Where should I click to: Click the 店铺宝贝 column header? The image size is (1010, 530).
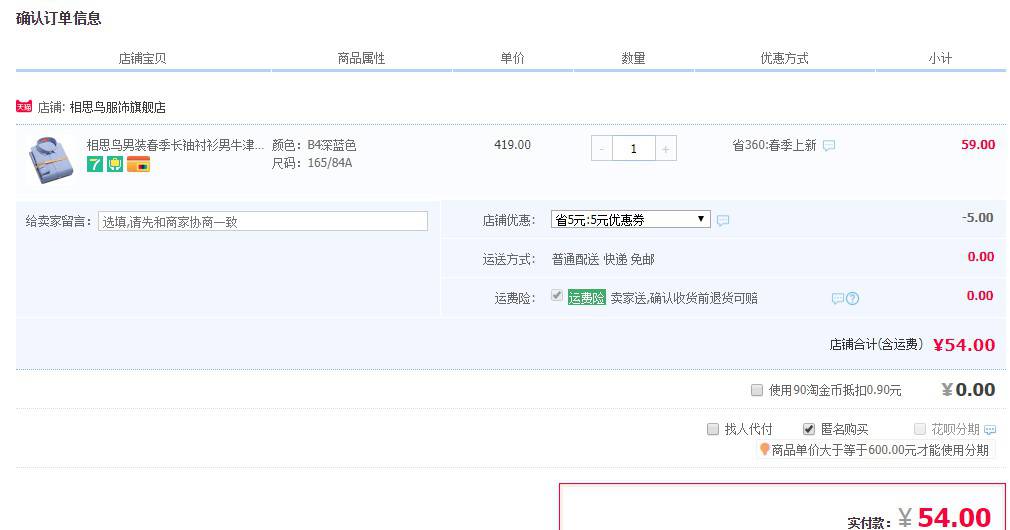click(142, 58)
